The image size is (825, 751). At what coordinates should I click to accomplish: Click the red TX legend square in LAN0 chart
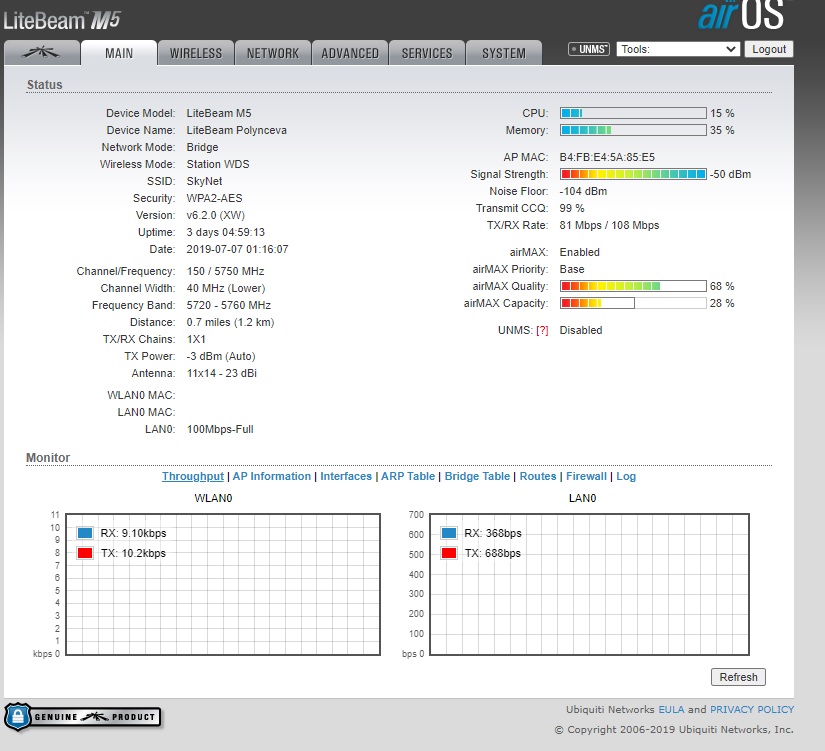coord(449,553)
